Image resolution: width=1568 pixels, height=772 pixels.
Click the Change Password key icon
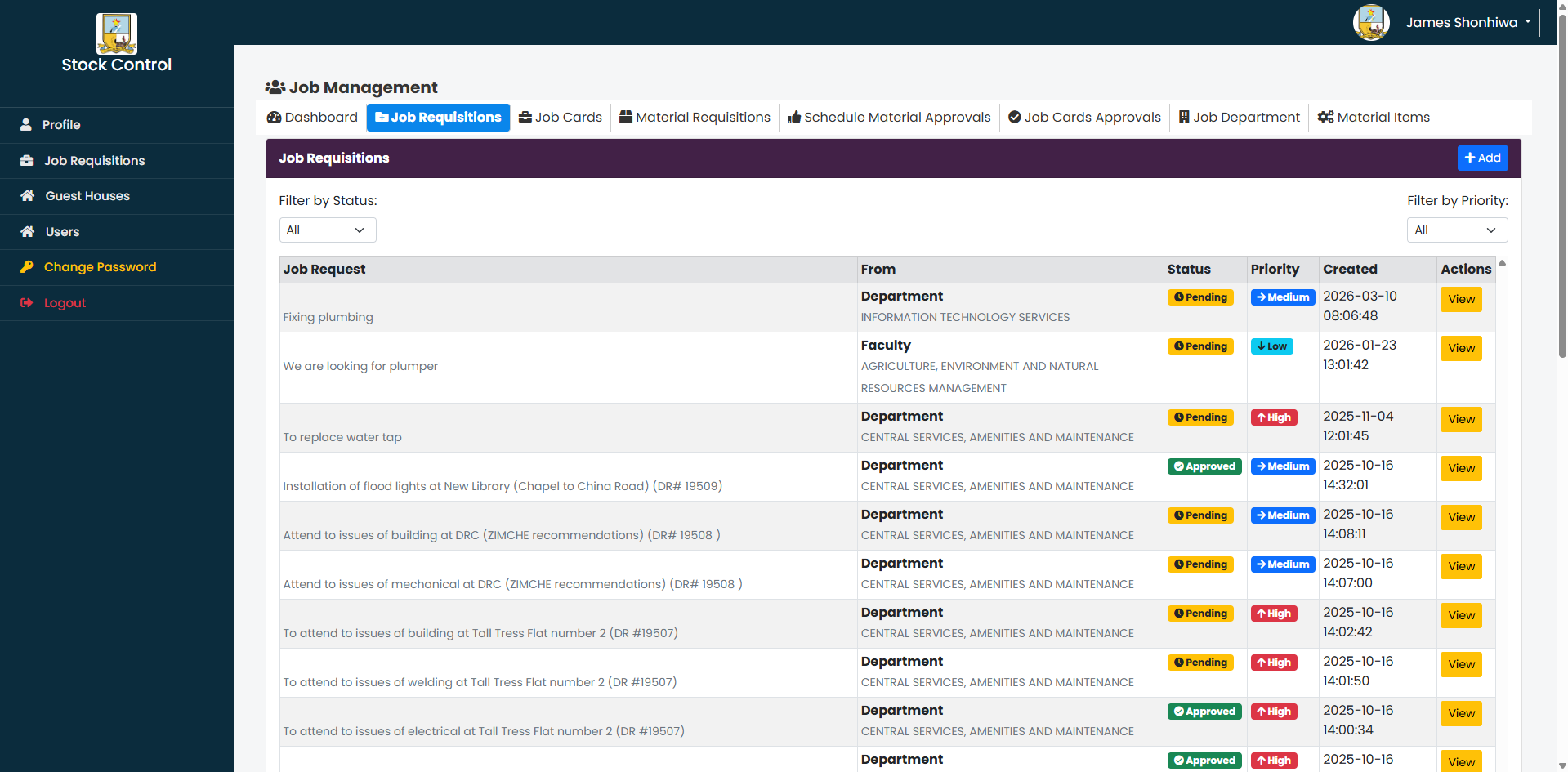click(x=25, y=266)
